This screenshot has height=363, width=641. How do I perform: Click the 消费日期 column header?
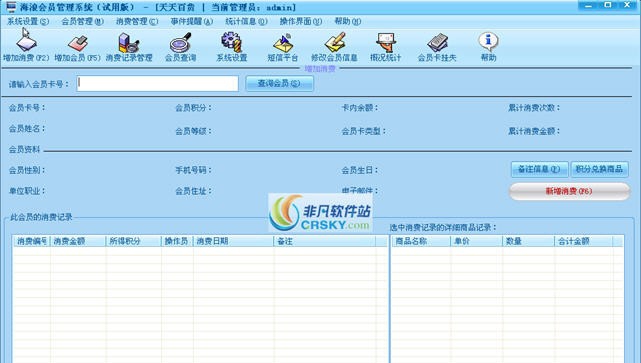(x=233, y=241)
